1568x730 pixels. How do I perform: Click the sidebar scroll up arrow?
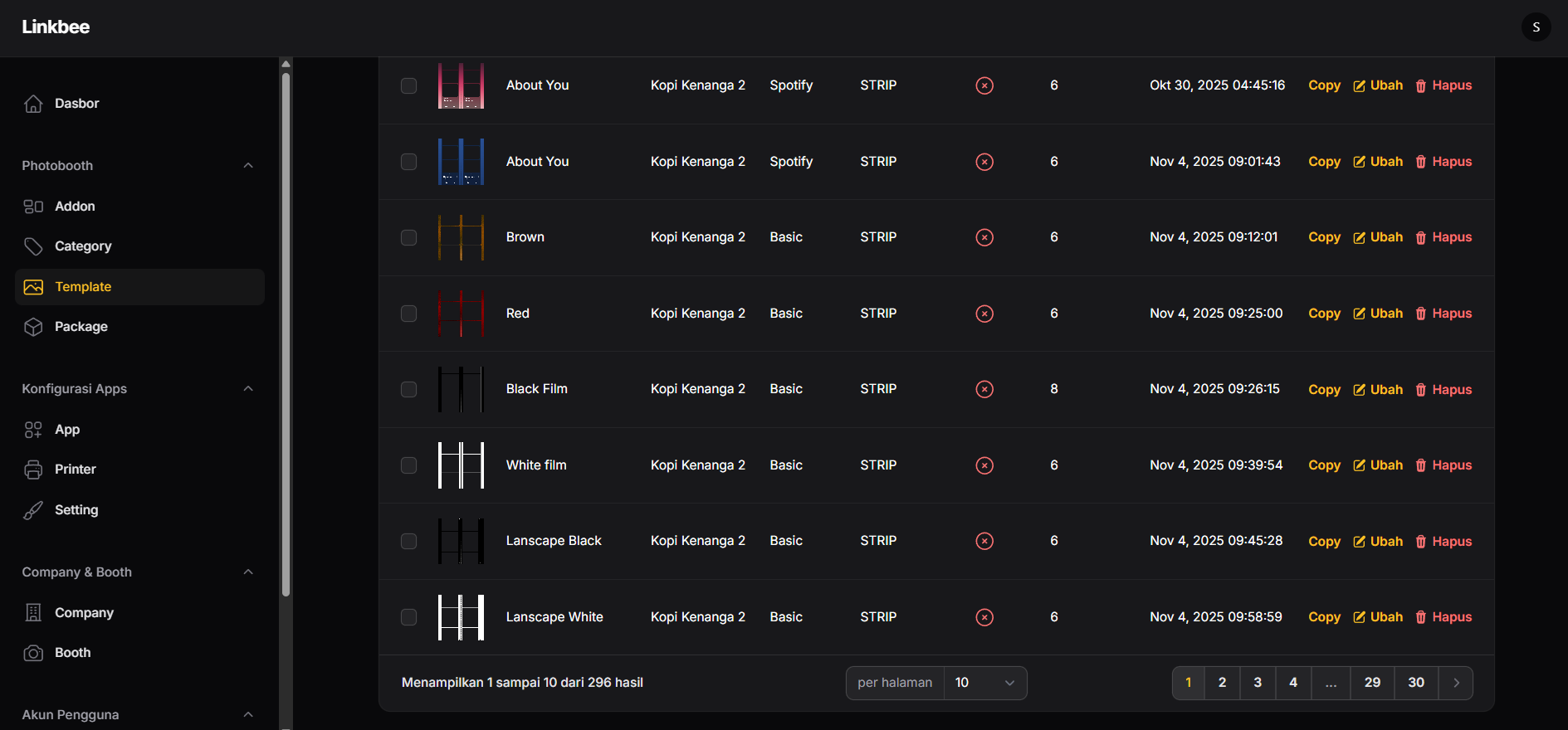tap(286, 64)
